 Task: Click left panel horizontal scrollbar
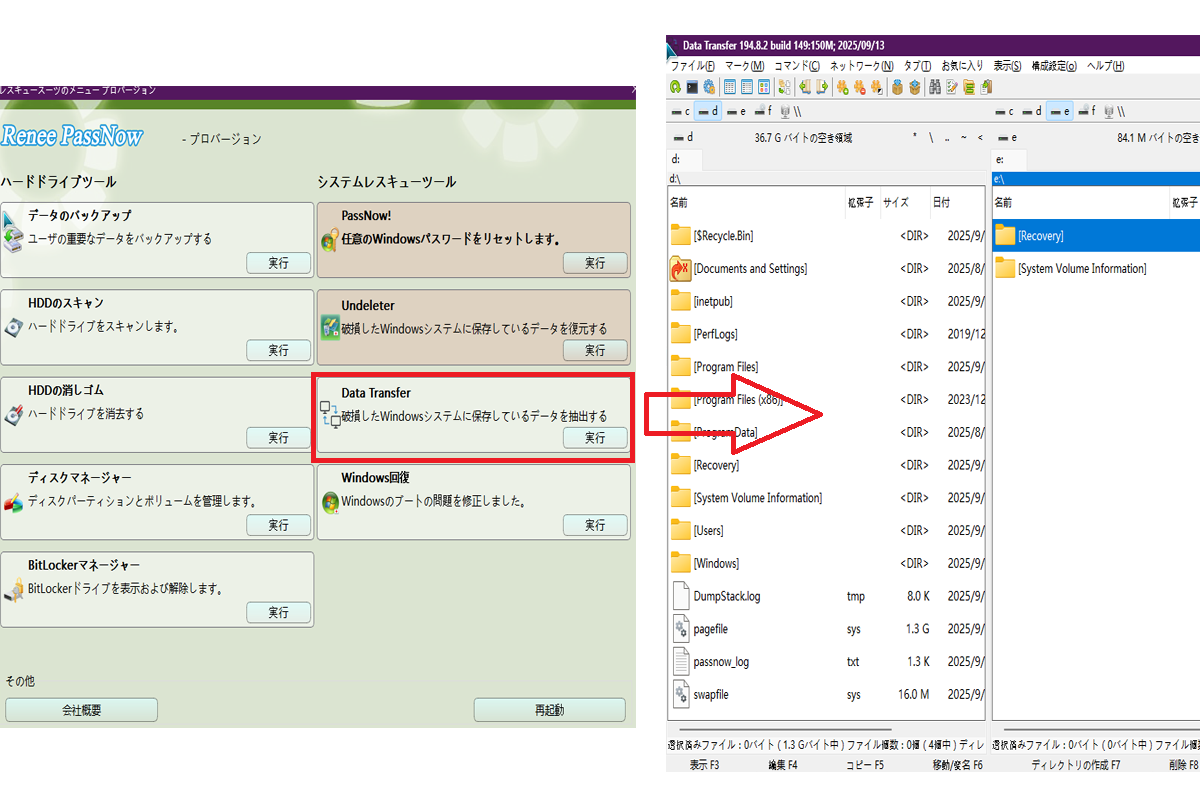tap(780, 731)
